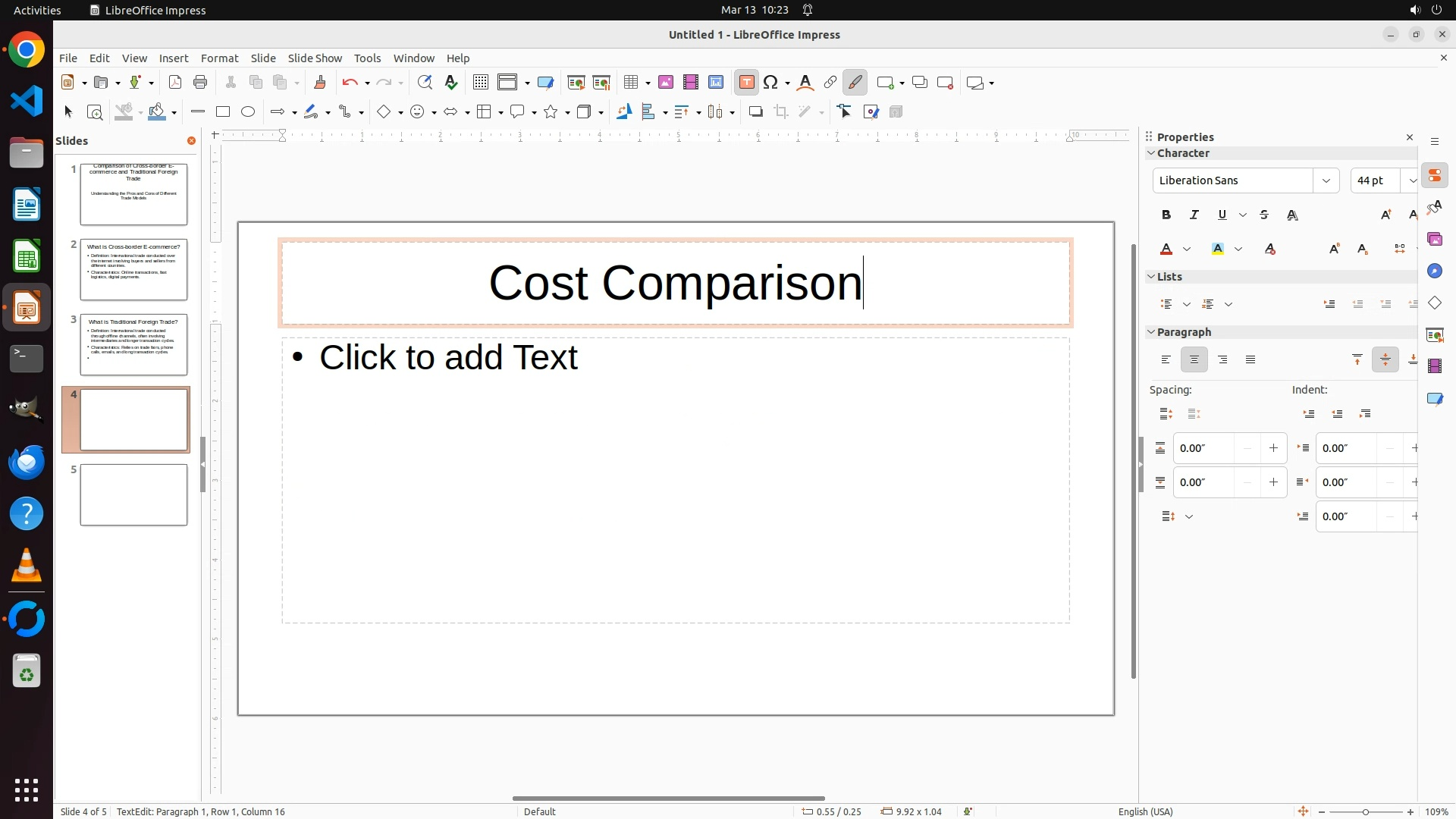Select the Rectangle shape tool
The width and height of the screenshot is (1456, 819).
pyautogui.click(x=223, y=112)
